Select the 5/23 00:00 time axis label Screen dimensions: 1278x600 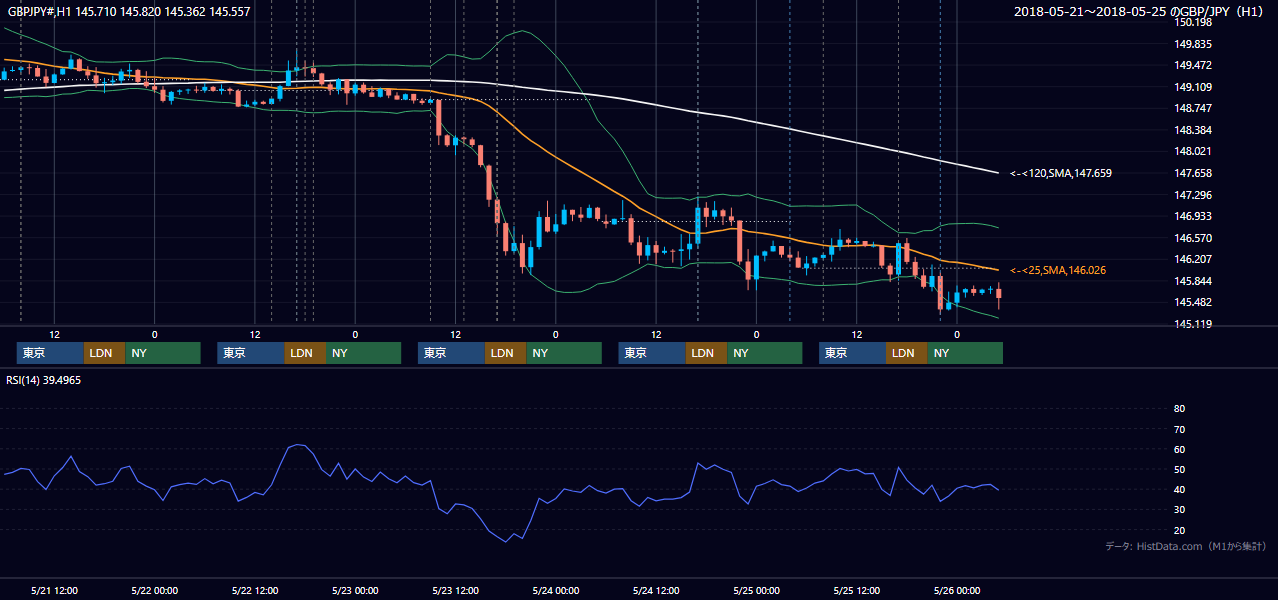point(355,591)
